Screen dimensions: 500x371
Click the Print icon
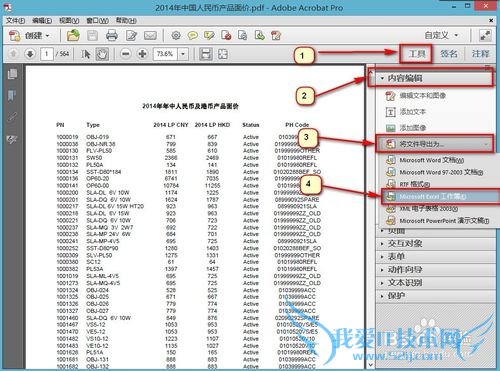[x=112, y=35]
